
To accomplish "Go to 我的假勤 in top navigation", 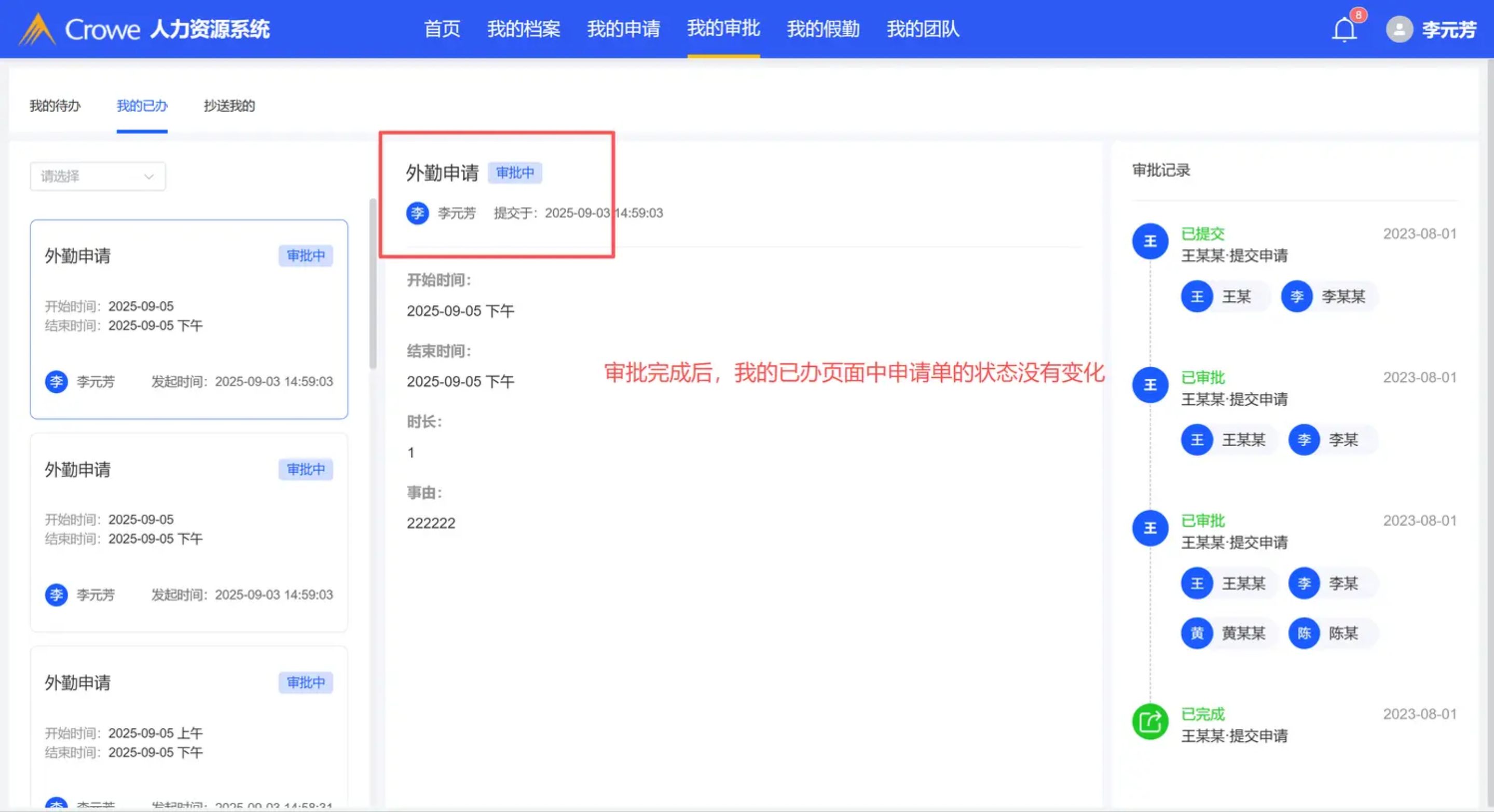I will [x=823, y=29].
